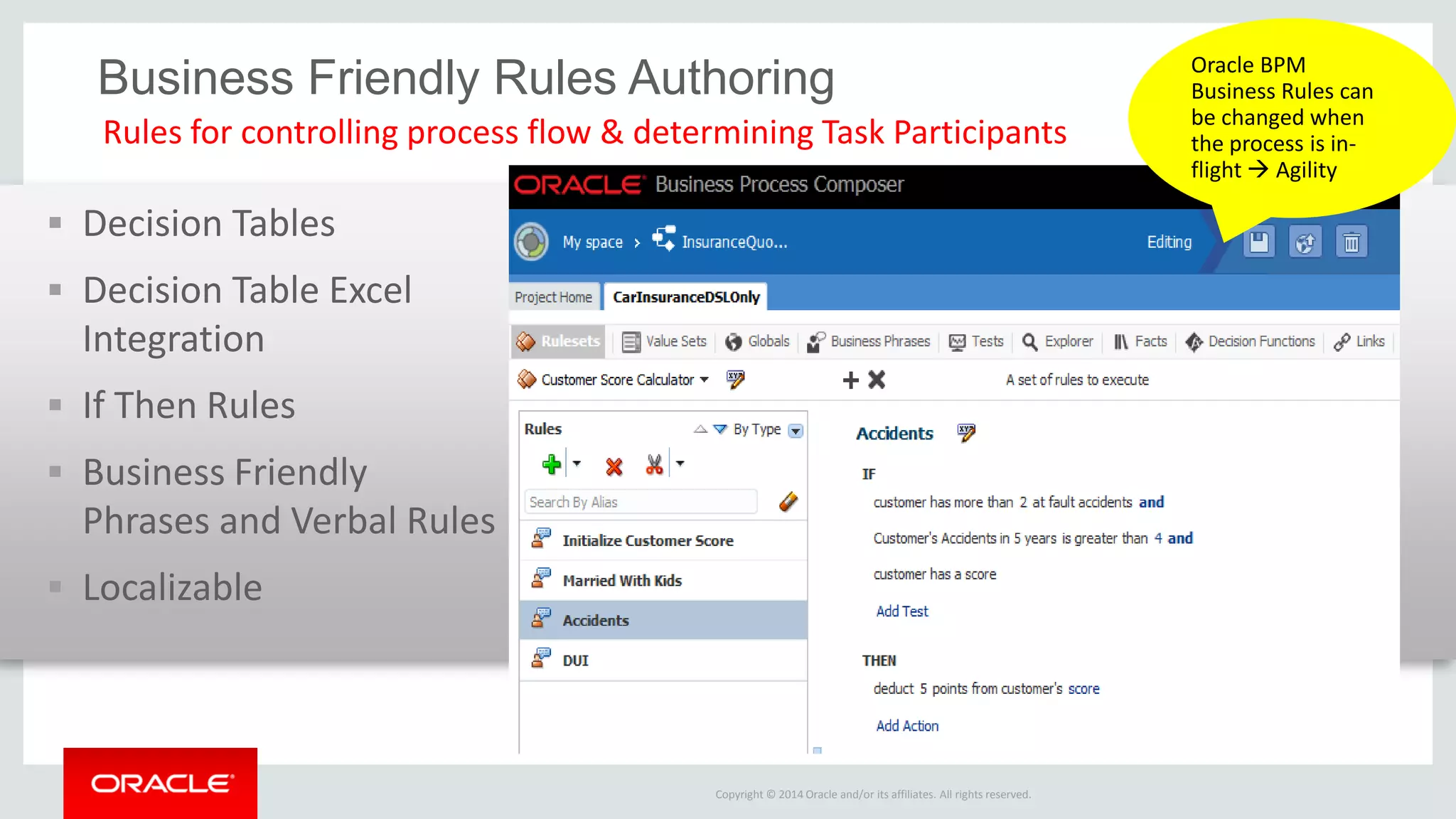Click the black plus add ruleset icon
This screenshot has width=1456, height=819.
coord(851,380)
